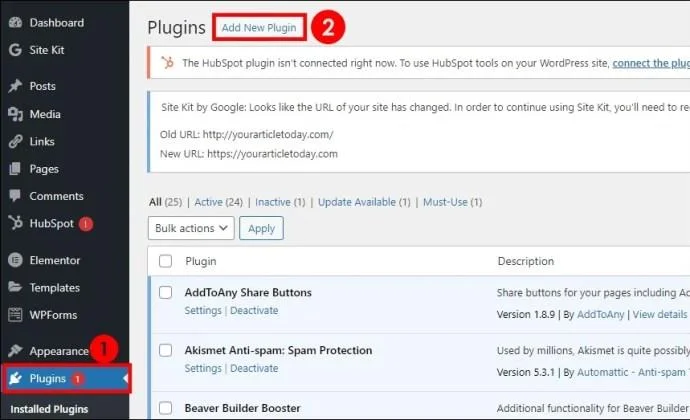Open AddToAny Share Buttons Settings
The image size is (690, 420).
[203, 310]
